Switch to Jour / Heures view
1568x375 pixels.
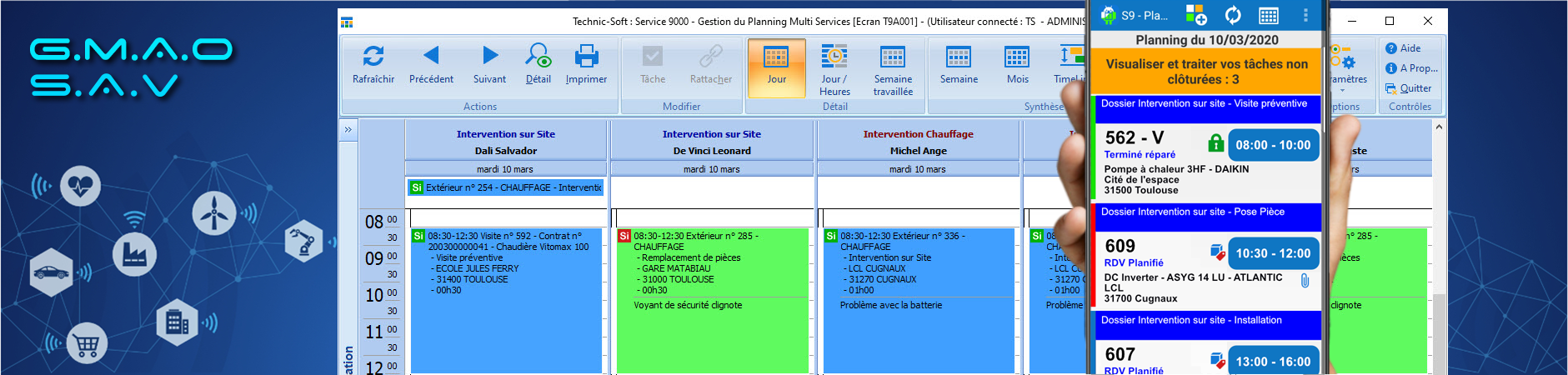click(834, 68)
